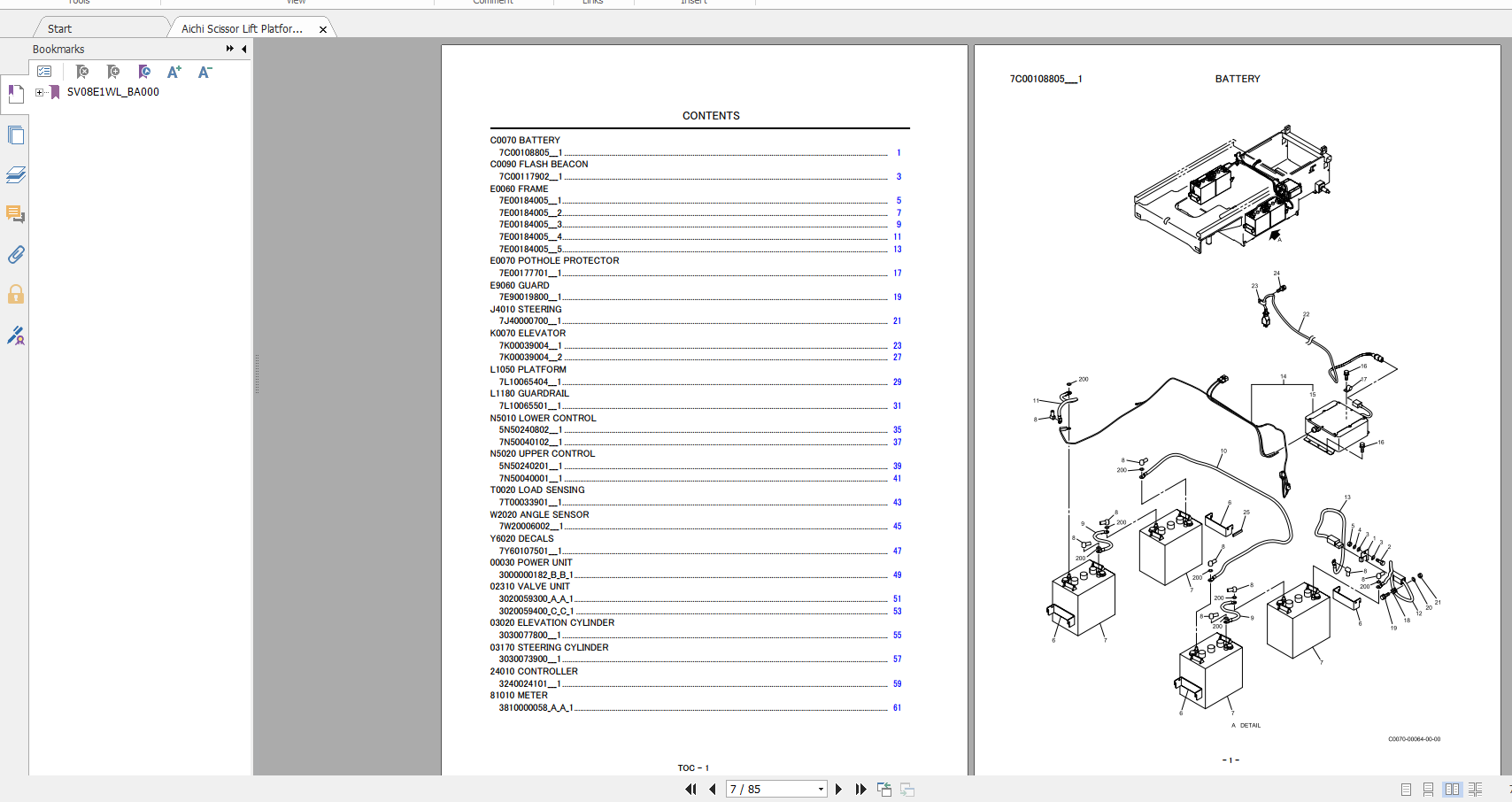Click the 'N5010 LOWER CONTROL' heading
The image size is (1512, 802).
pyautogui.click(x=543, y=419)
